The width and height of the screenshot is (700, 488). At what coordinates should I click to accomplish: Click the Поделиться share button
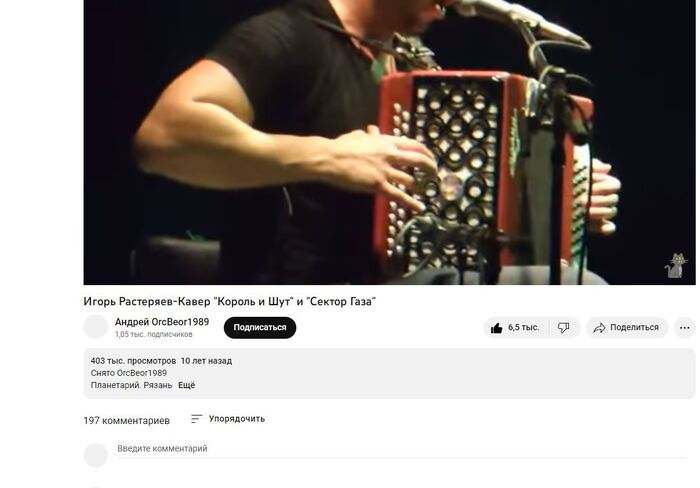point(627,328)
